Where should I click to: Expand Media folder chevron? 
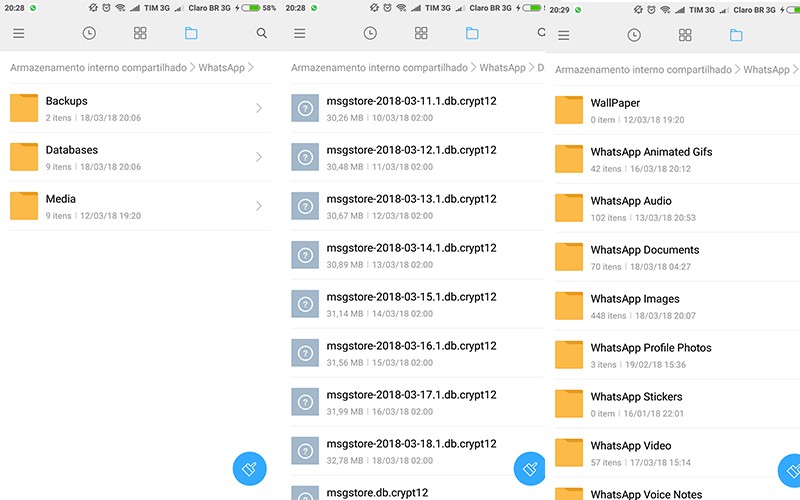(259, 206)
